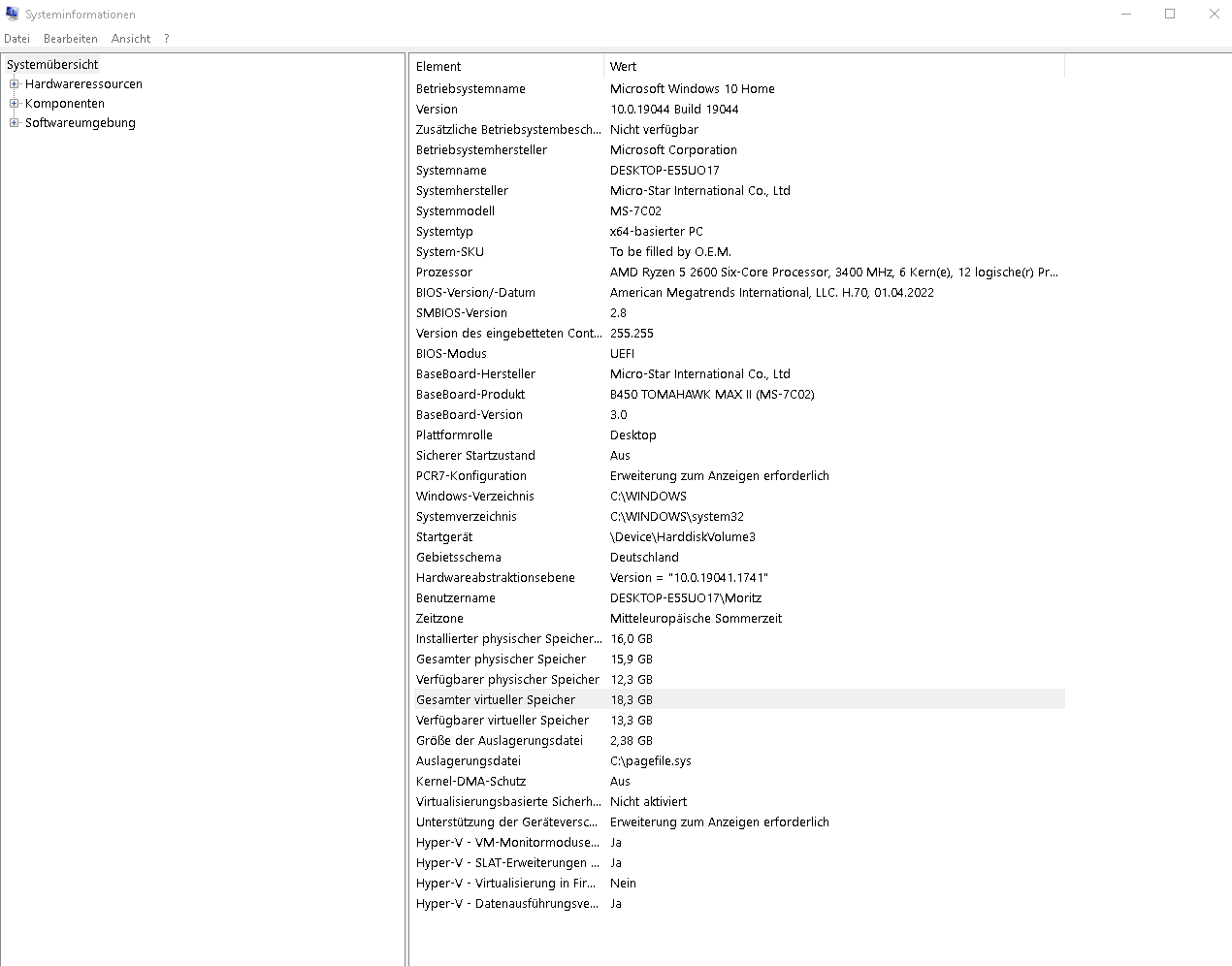Select the Systemhersteller row

[737, 191]
